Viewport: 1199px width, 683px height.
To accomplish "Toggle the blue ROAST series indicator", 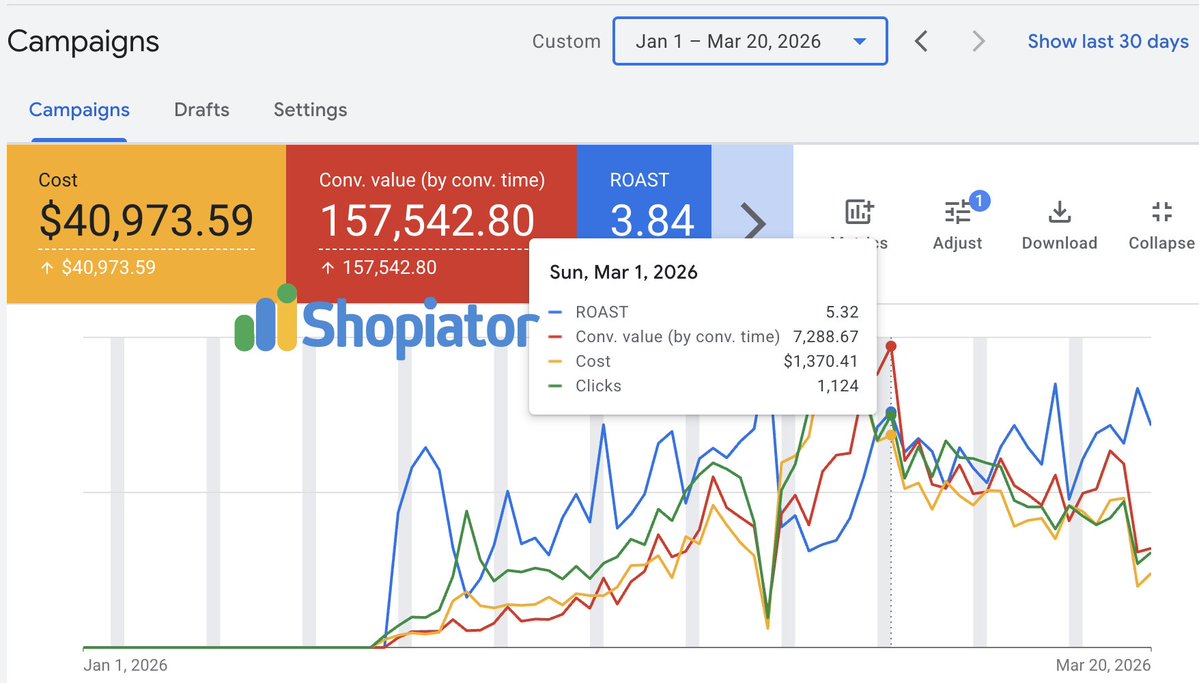I will pyautogui.click(x=556, y=312).
